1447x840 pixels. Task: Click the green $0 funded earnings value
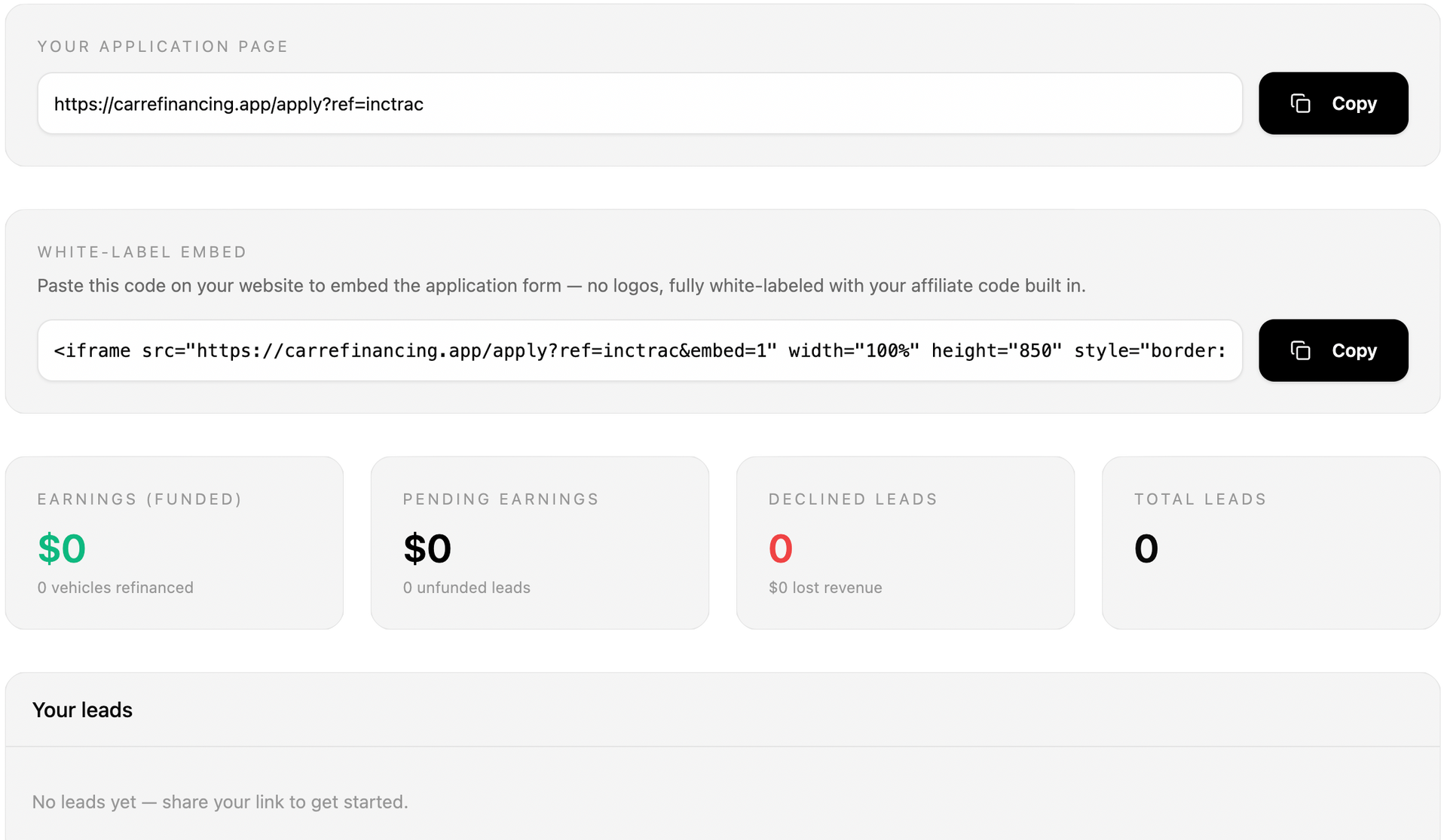(x=62, y=548)
